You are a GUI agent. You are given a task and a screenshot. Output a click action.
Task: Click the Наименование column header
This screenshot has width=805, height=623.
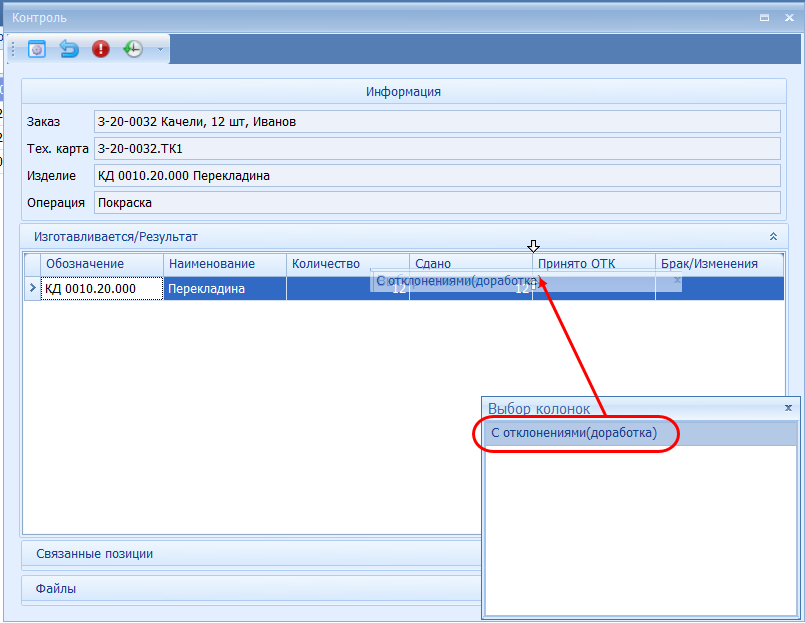pyautogui.click(x=225, y=264)
